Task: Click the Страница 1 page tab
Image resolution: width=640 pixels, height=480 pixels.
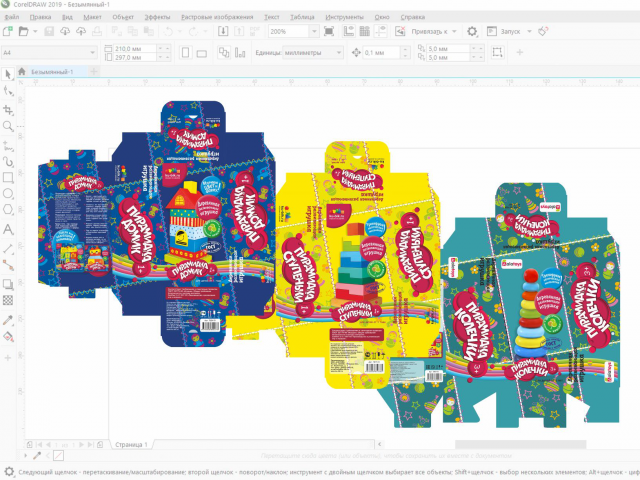Action: click(131, 444)
